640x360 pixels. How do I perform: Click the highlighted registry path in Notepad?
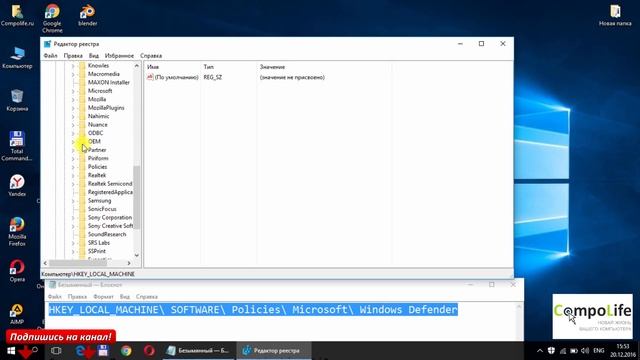(x=253, y=310)
